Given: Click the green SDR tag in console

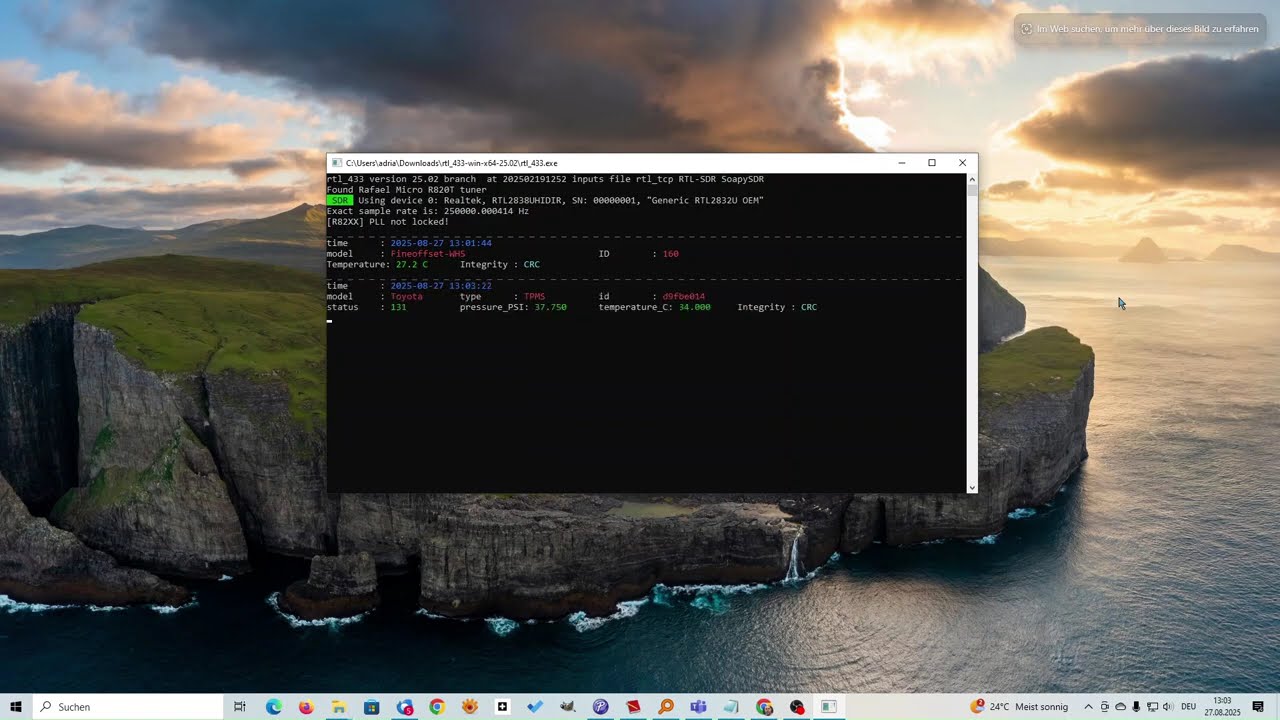Looking at the screenshot, I should [x=340, y=200].
